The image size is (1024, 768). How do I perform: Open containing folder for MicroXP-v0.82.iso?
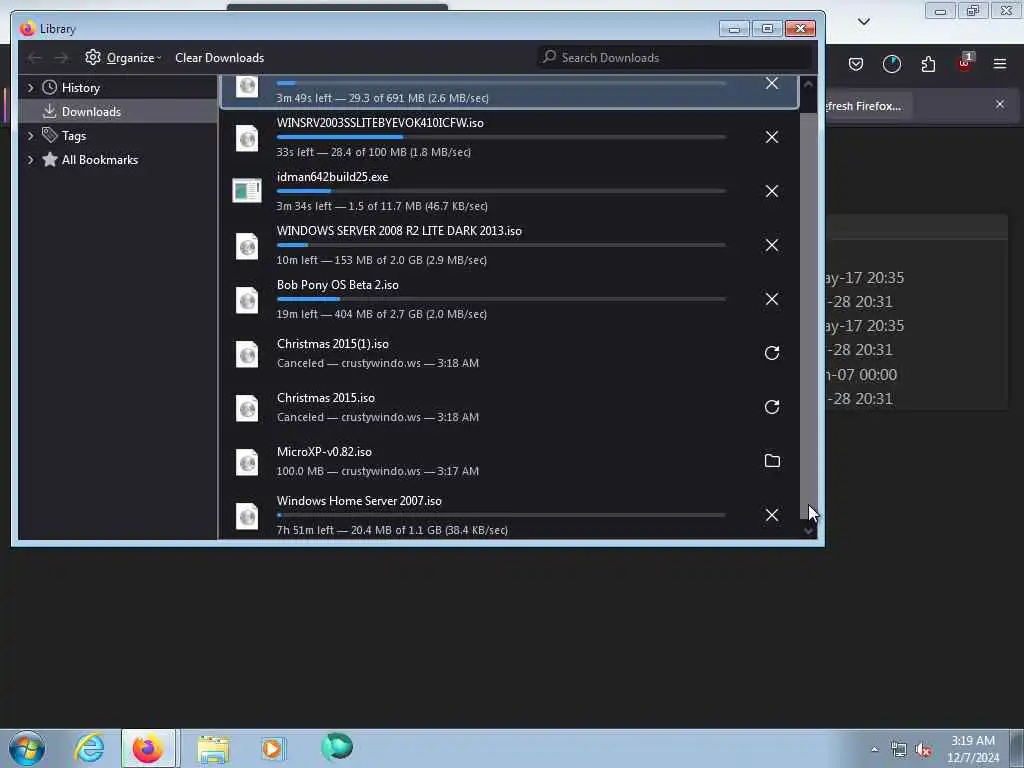772,461
